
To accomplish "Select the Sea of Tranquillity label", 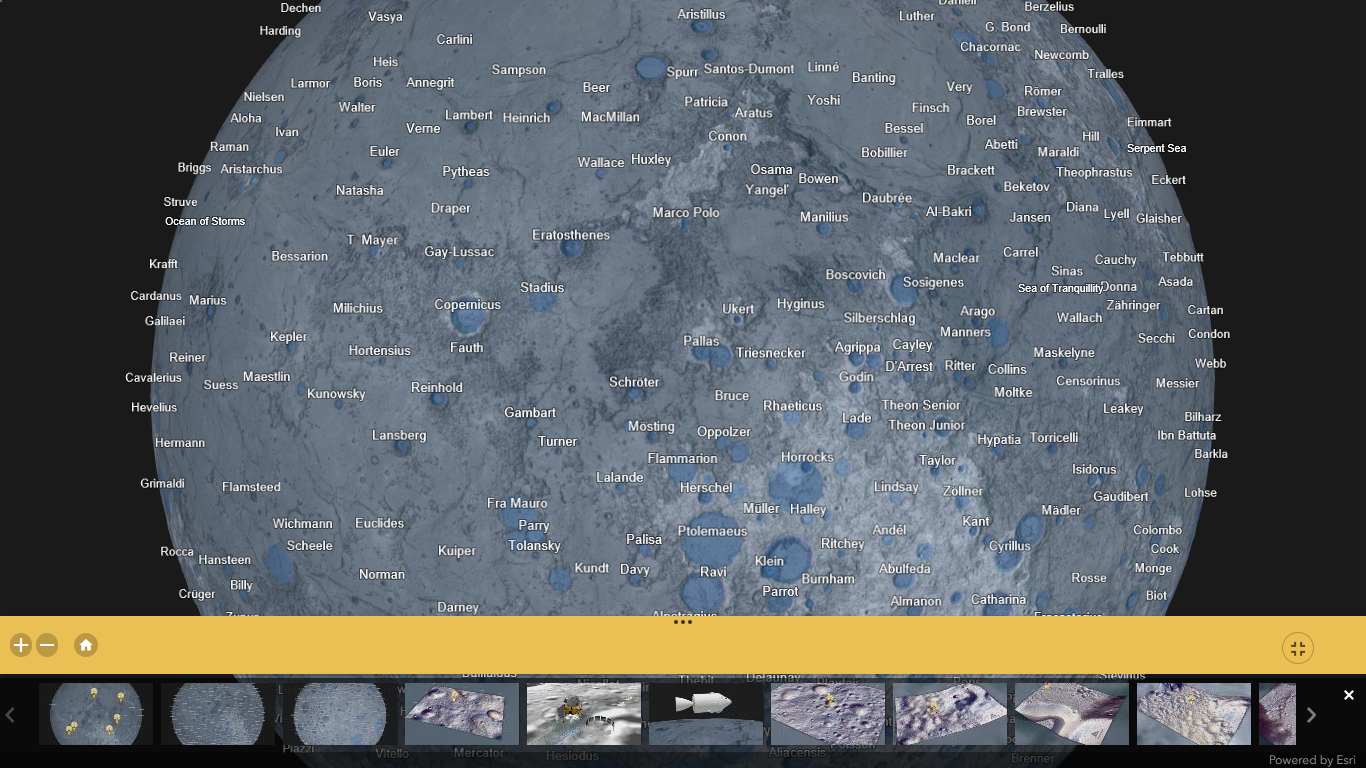I will tap(1060, 288).
